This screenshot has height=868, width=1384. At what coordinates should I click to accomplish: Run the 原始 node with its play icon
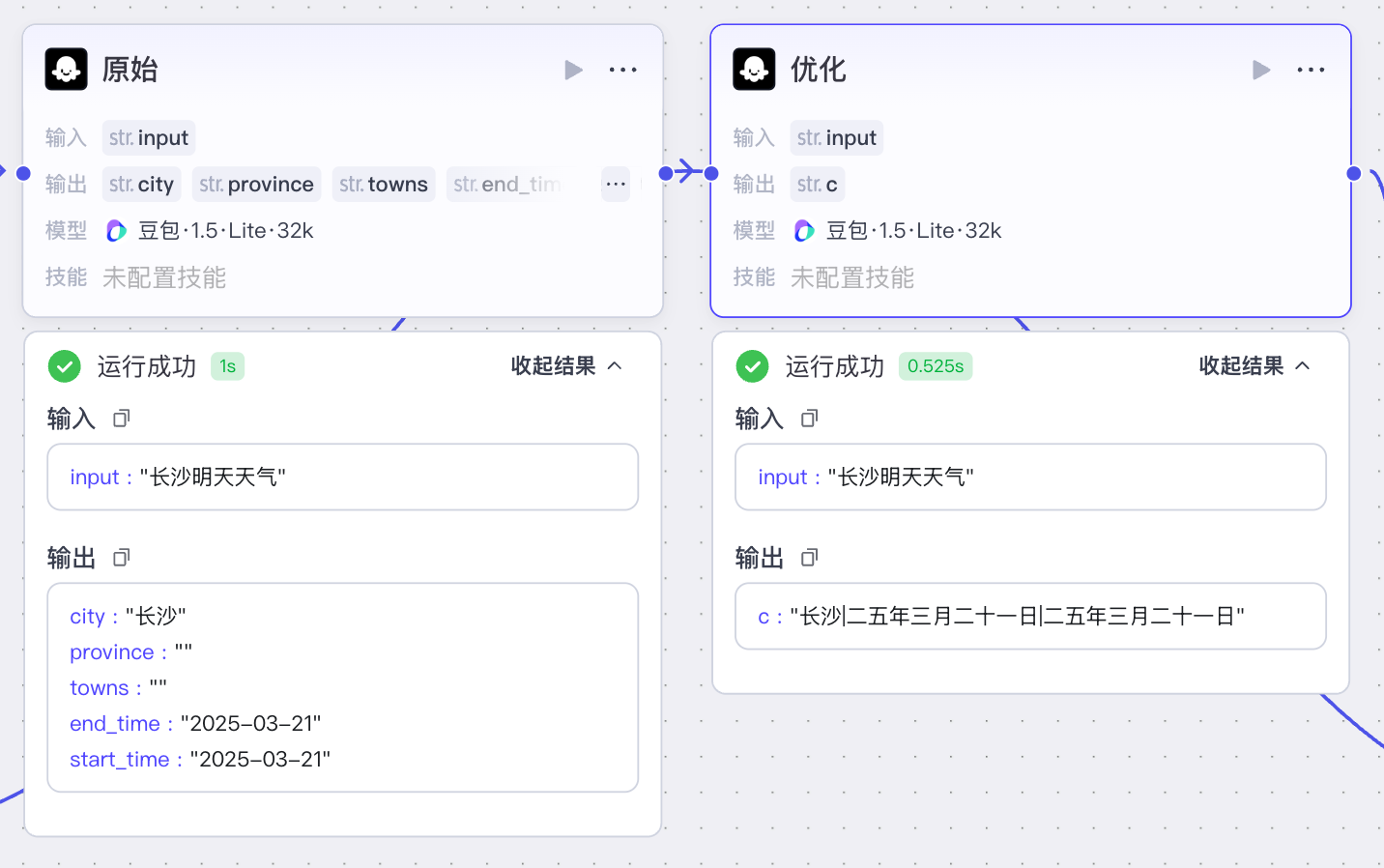573,70
